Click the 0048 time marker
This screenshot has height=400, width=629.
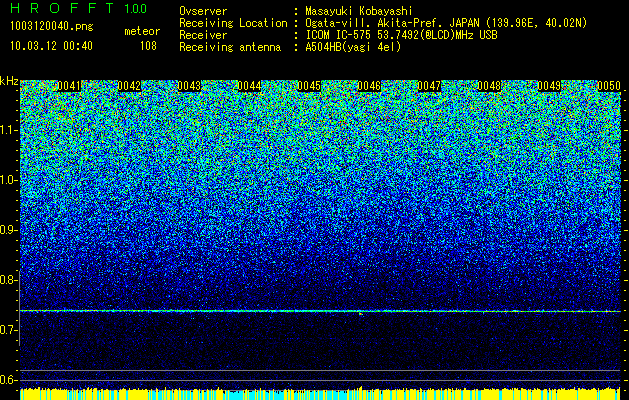point(489,86)
